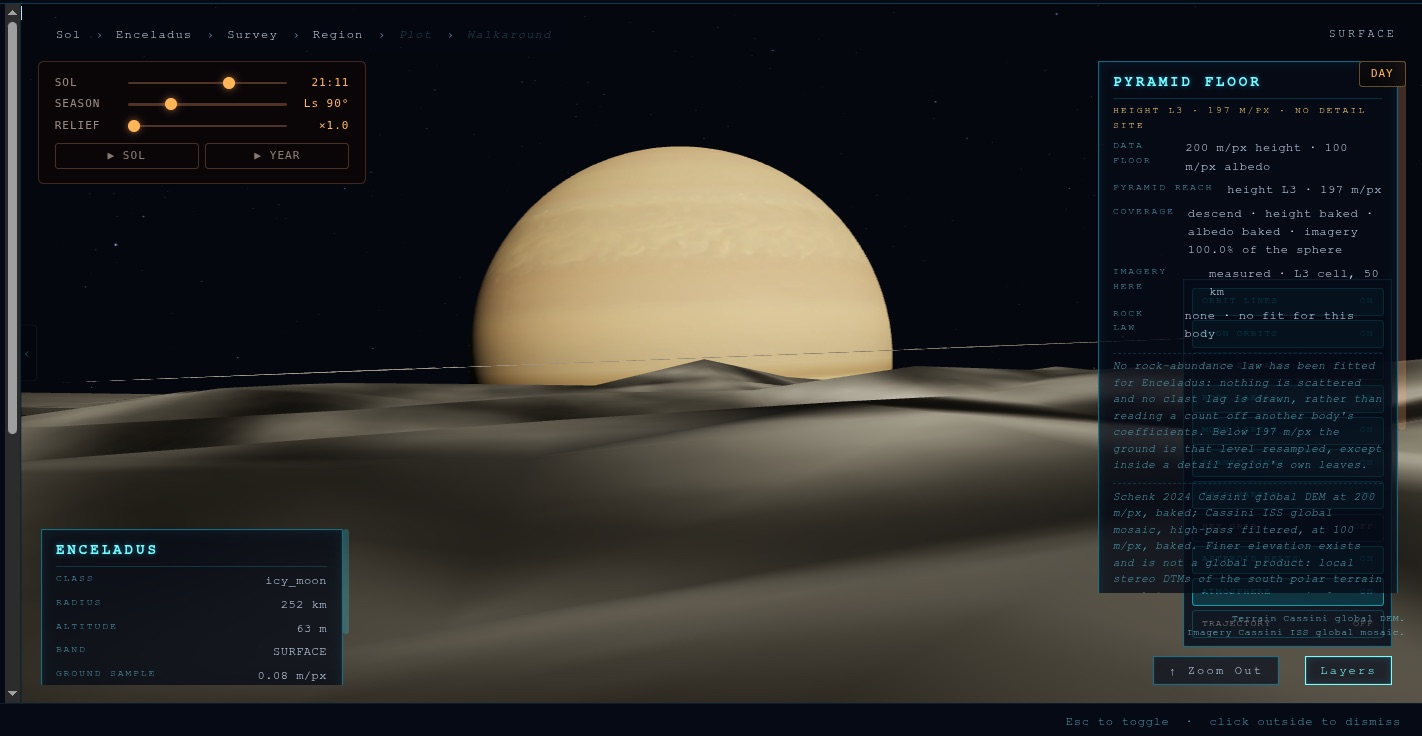Toggle the TRAJECTORY layer switch
Viewport: 1422px width, 736px height.
coord(1287,623)
